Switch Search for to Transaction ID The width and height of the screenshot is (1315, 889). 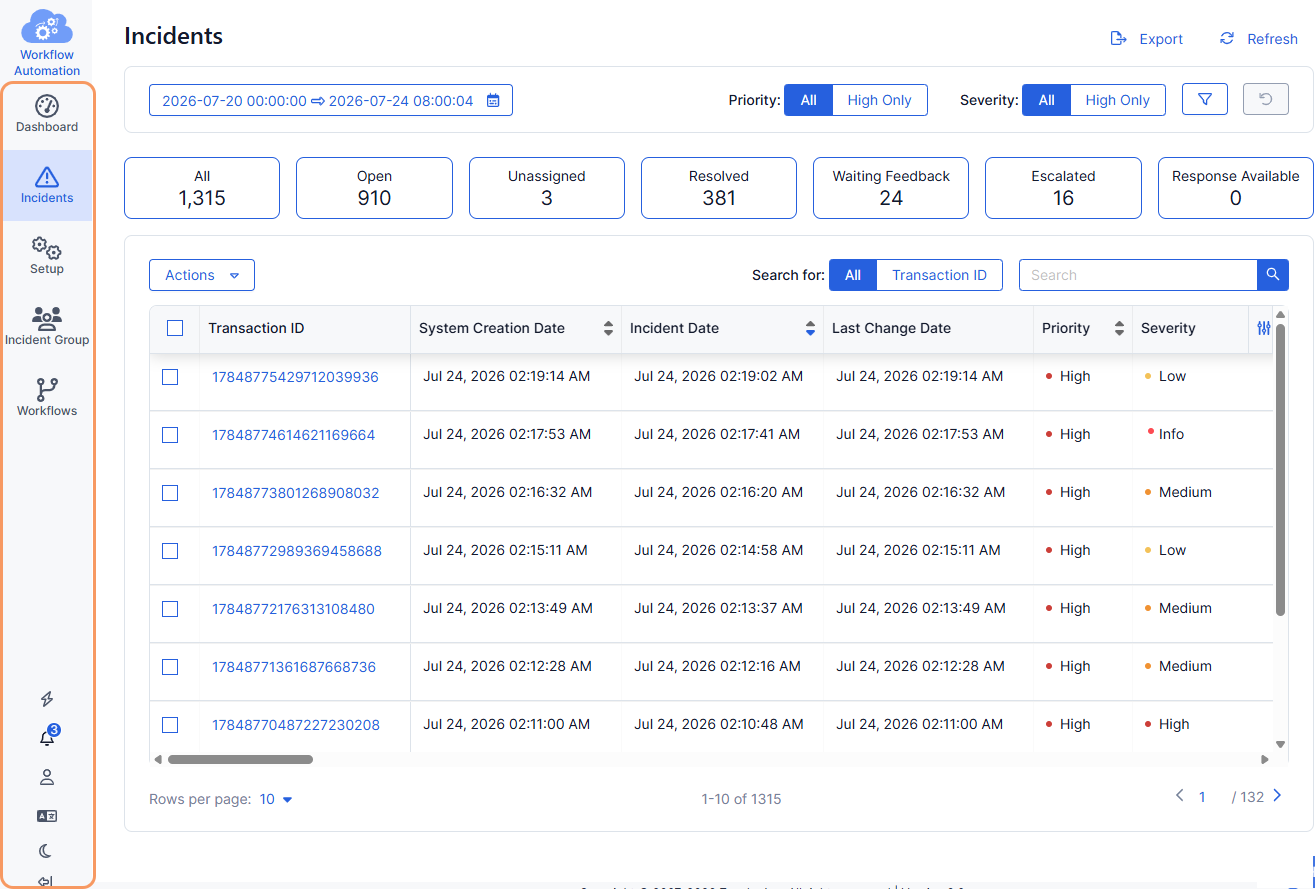pyautogui.click(x=939, y=275)
